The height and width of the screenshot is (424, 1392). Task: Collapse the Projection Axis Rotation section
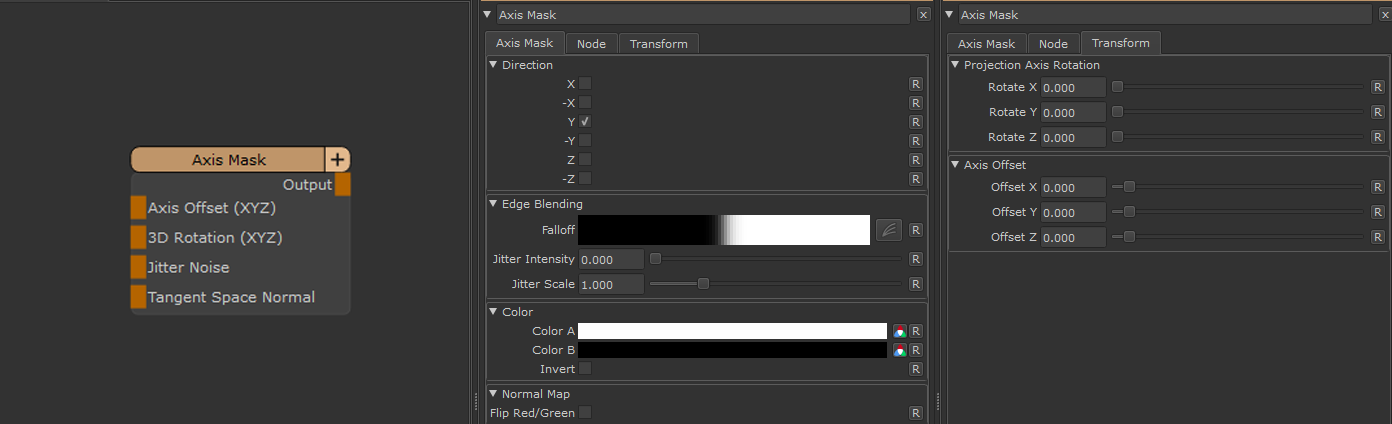point(956,65)
